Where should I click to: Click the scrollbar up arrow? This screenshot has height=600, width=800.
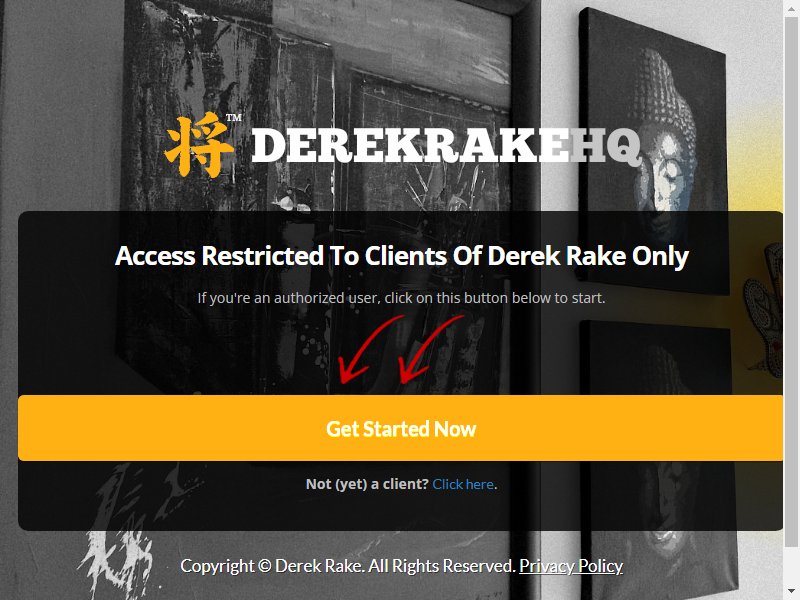(791, 7)
